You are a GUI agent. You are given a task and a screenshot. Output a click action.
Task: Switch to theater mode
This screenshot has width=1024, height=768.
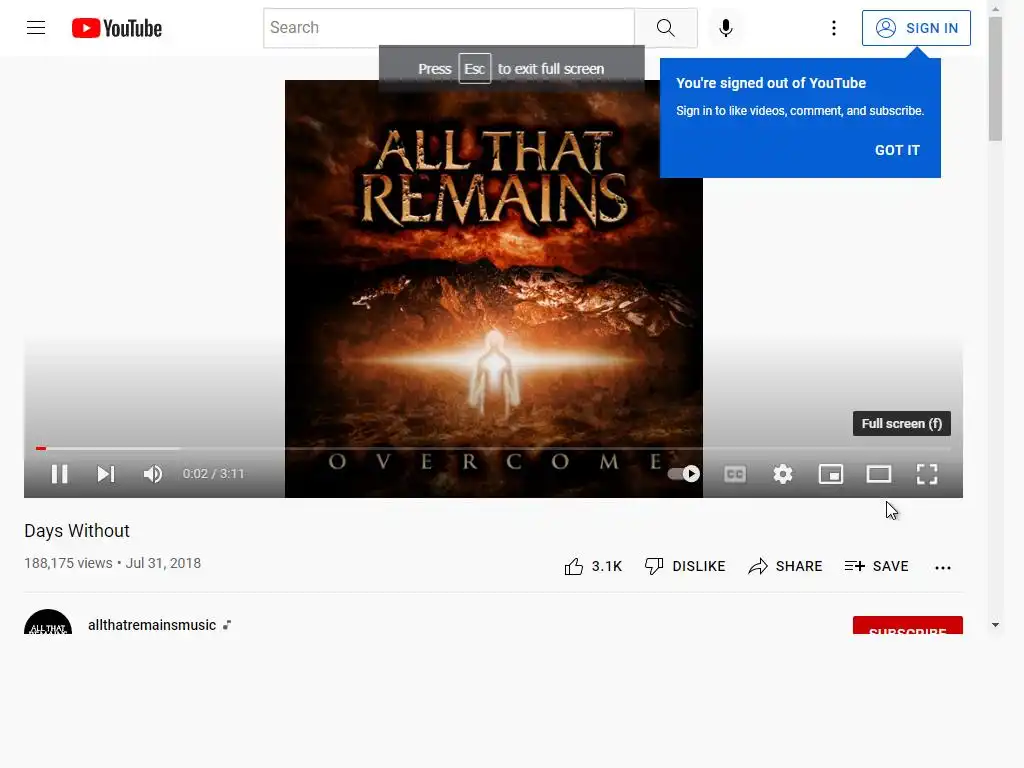[x=879, y=474]
